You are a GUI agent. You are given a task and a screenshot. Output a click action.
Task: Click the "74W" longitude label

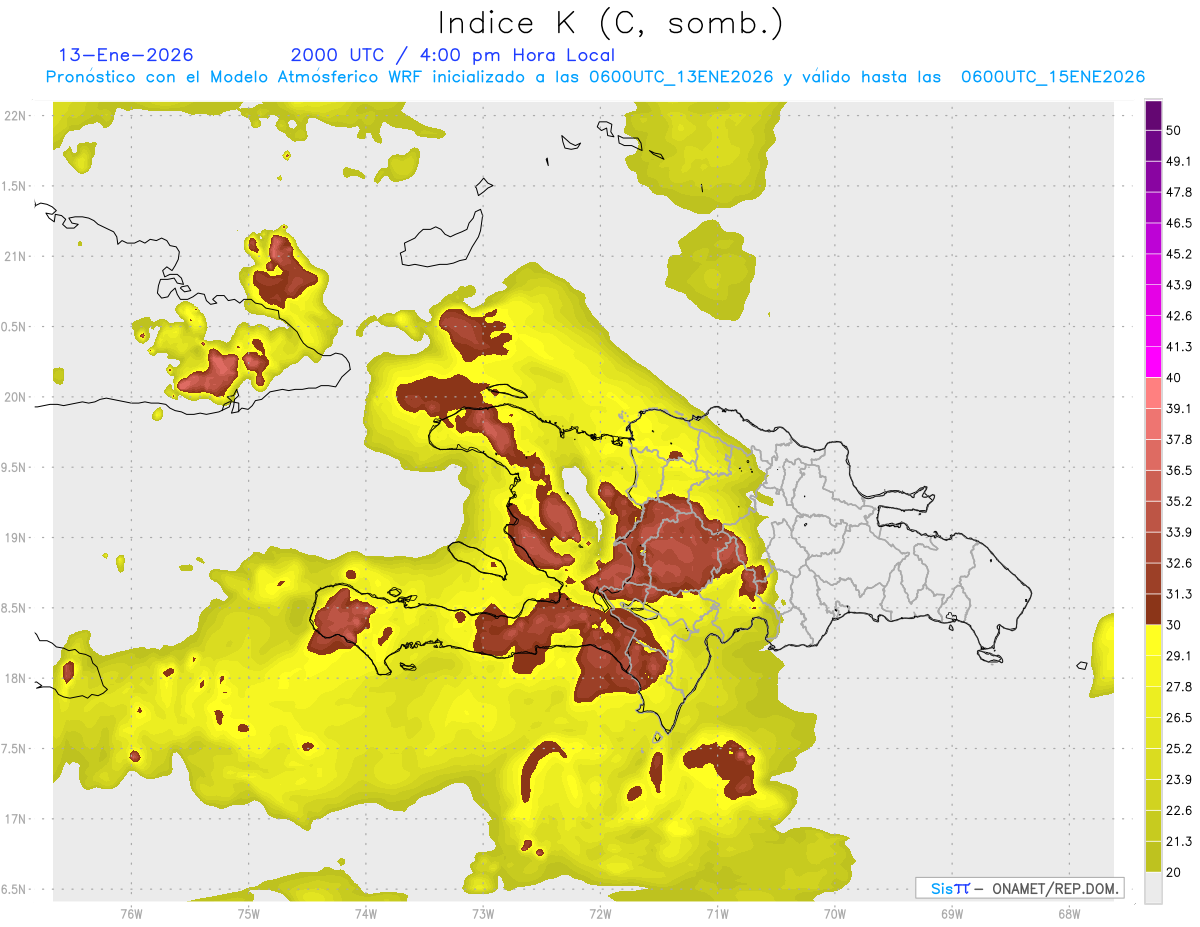coord(366,913)
